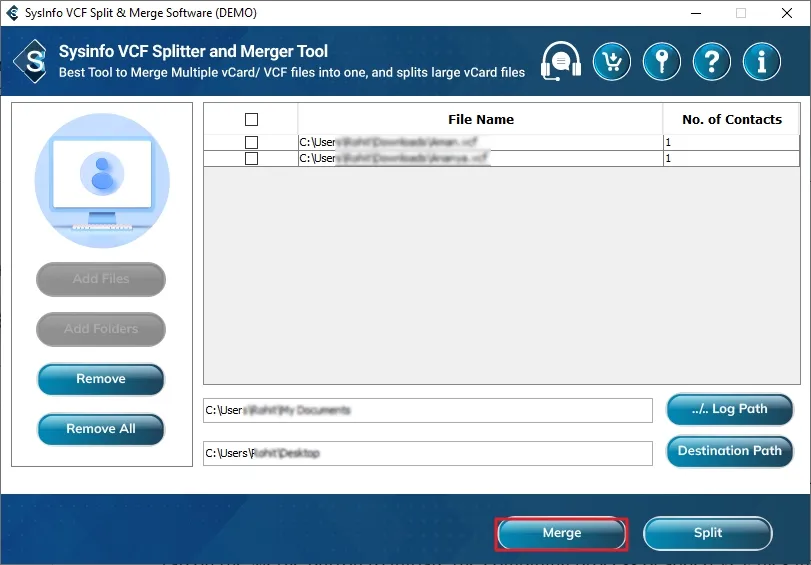Viewport: 811px width, 565px height.
Task: Click the buy now shopping cart icon
Action: point(612,62)
